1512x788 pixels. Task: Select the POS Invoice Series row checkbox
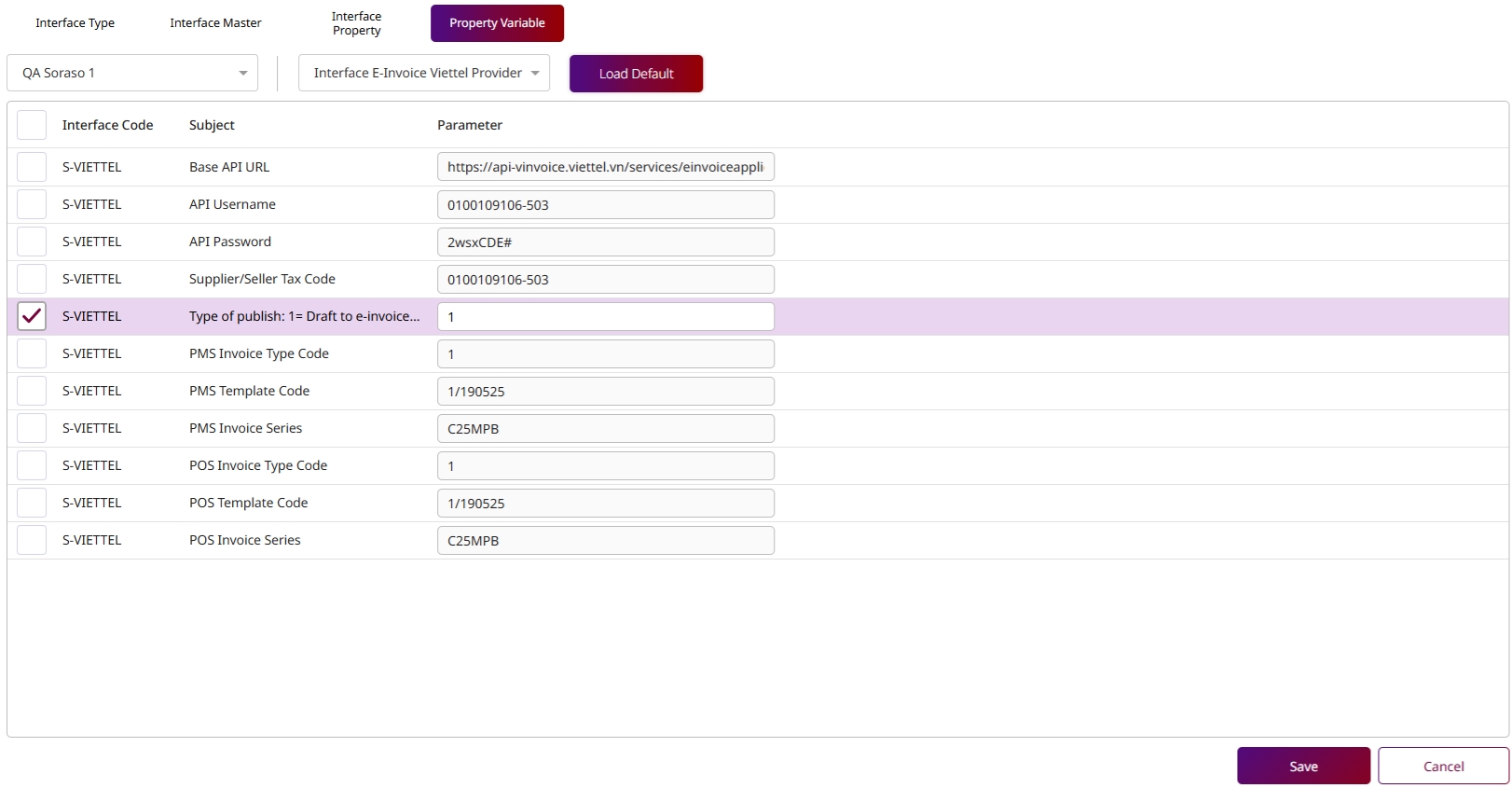pyautogui.click(x=32, y=540)
